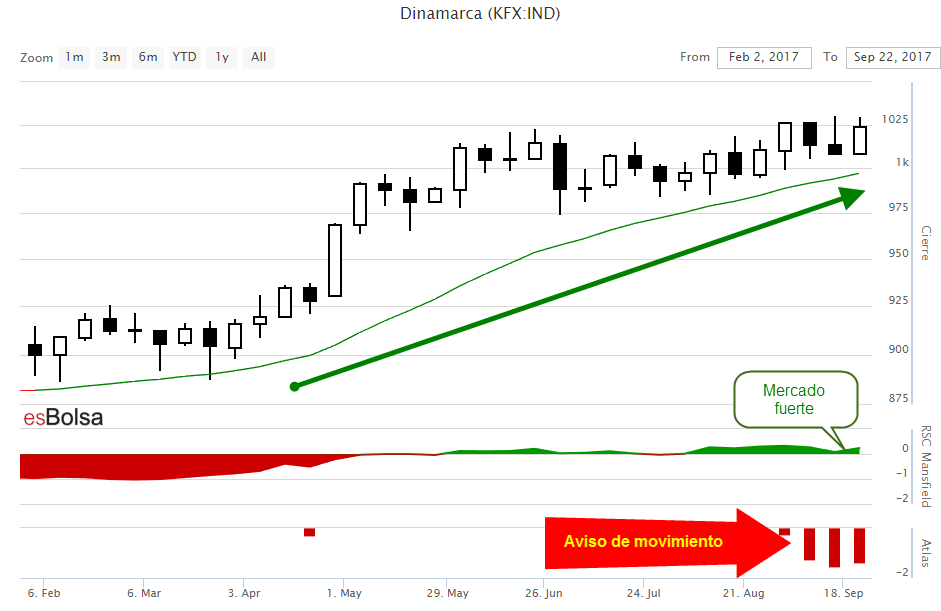This screenshot has height=611, width=941.
Task: Click the RSC Mansfield axis label
Action: coord(925,466)
